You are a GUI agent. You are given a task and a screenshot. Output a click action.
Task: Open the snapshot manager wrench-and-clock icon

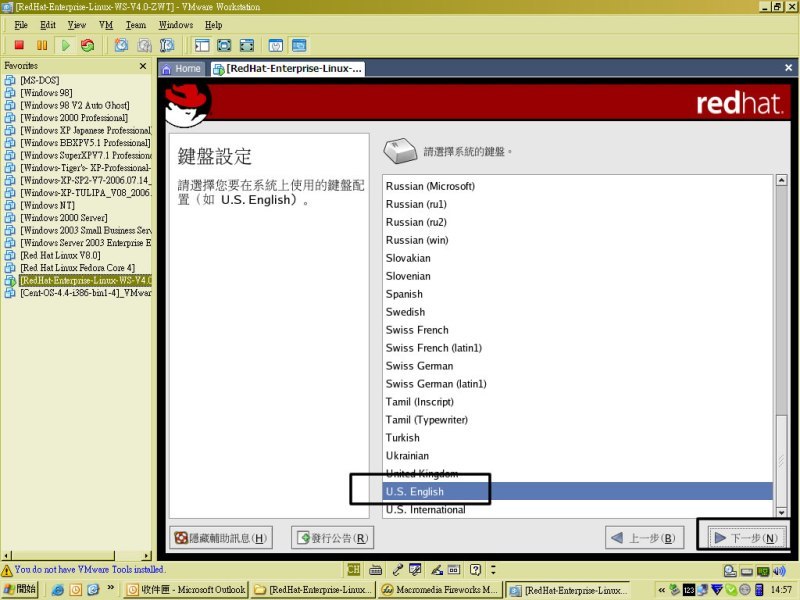point(167,45)
